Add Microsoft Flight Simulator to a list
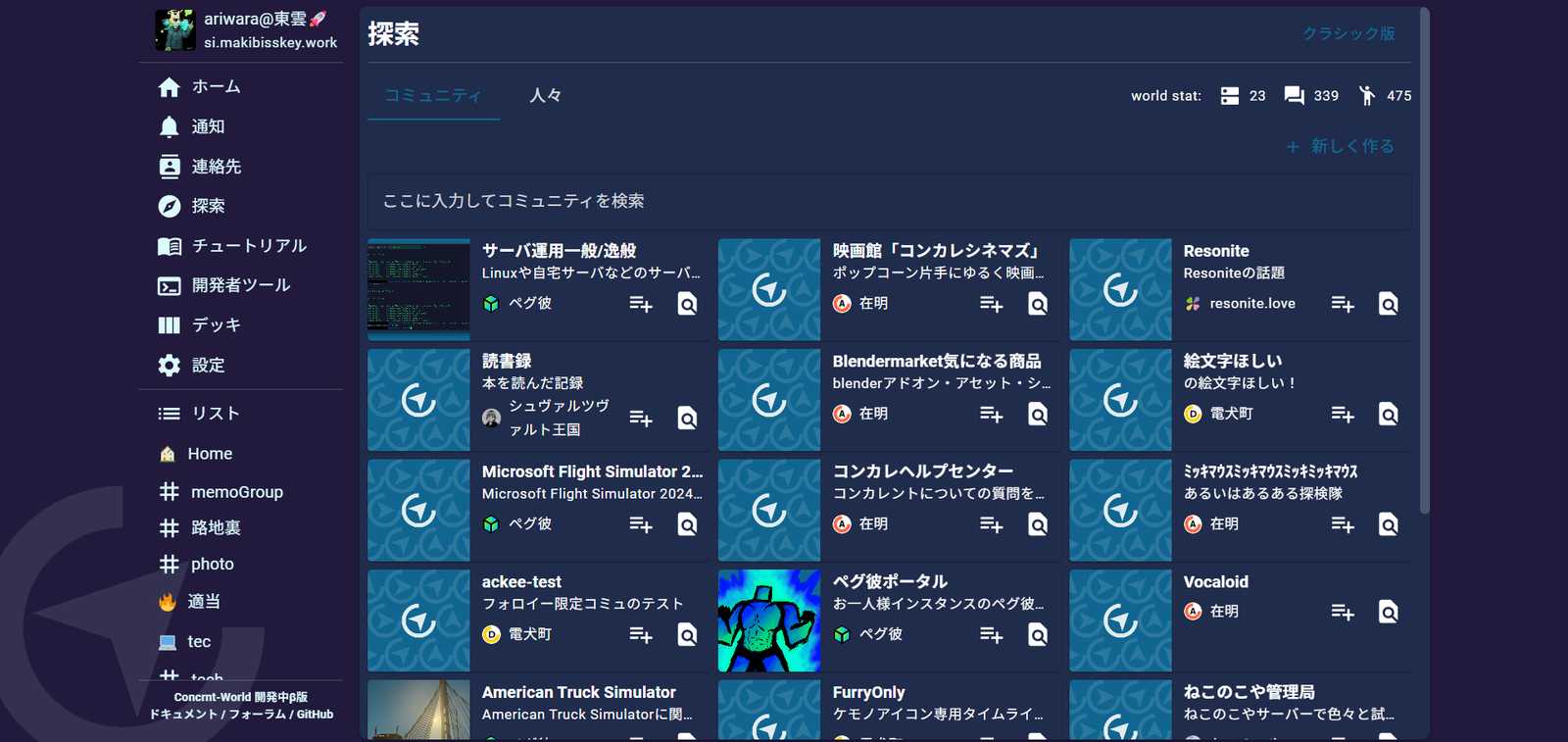 [x=641, y=524]
